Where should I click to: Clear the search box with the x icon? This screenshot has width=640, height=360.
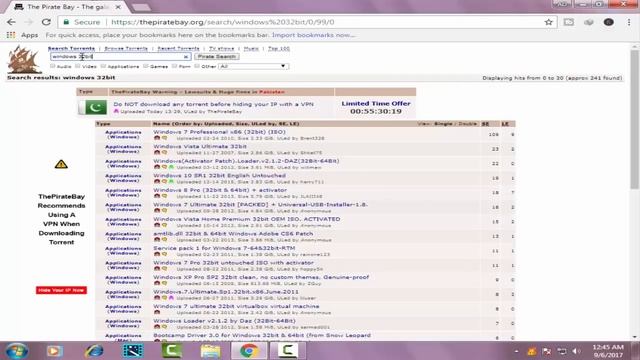[x=186, y=57]
